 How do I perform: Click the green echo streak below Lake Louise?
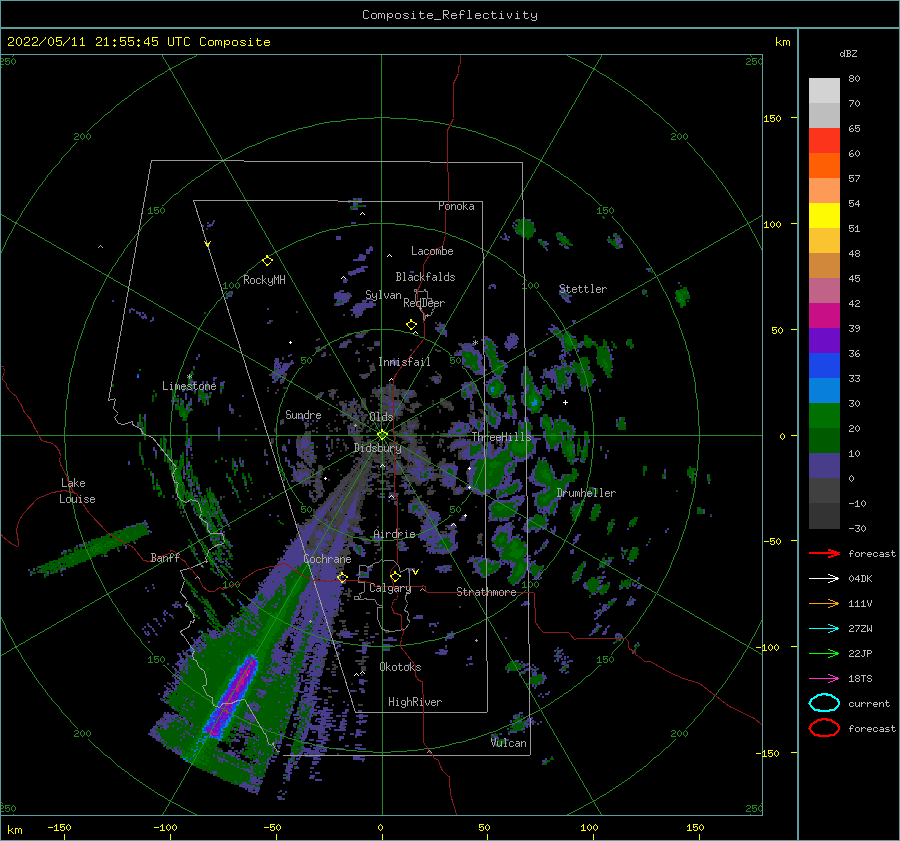click(x=92, y=548)
